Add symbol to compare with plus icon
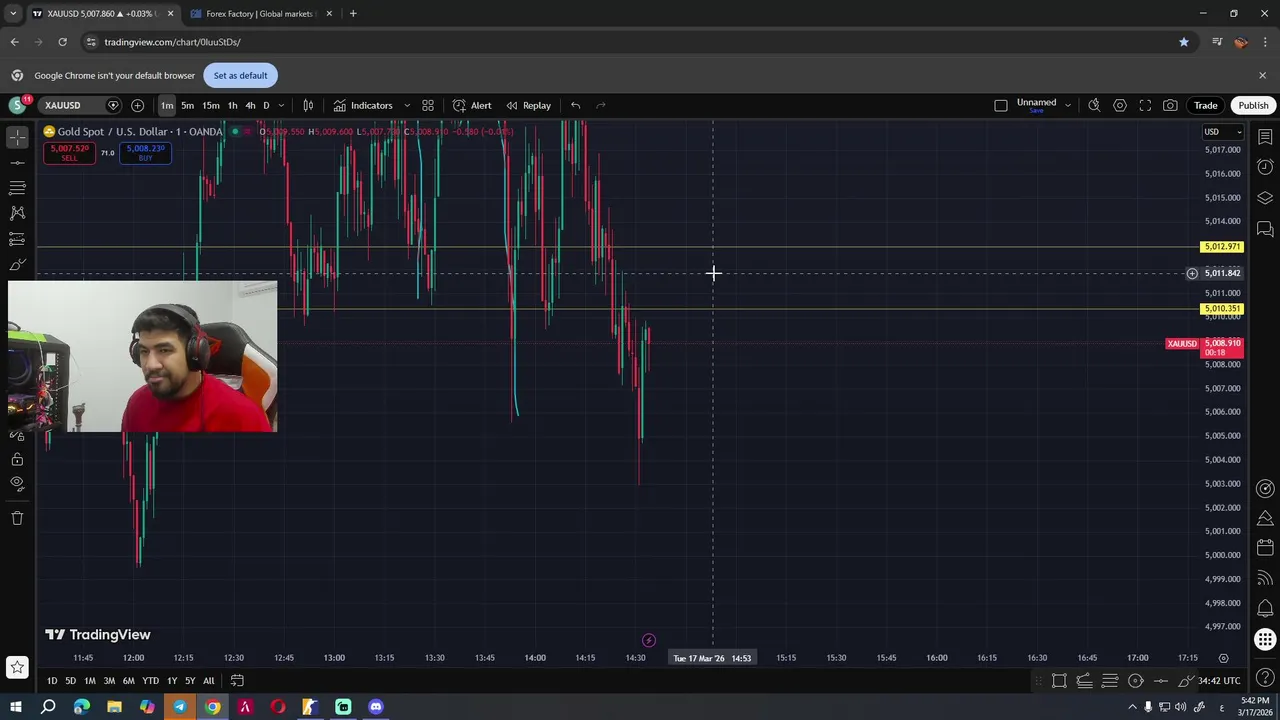 click(137, 105)
